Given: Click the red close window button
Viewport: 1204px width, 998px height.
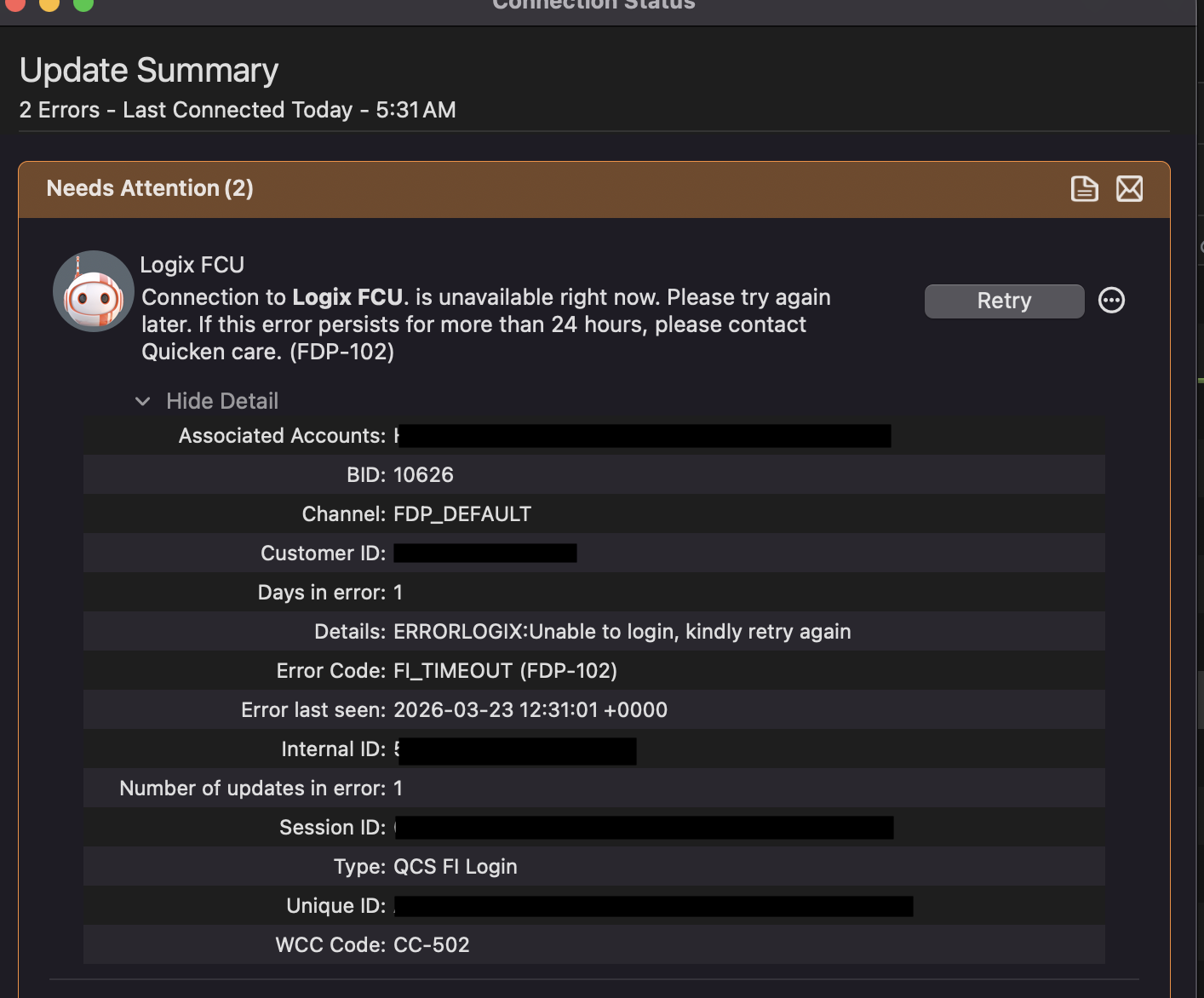Looking at the screenshot, I should 15,3.
